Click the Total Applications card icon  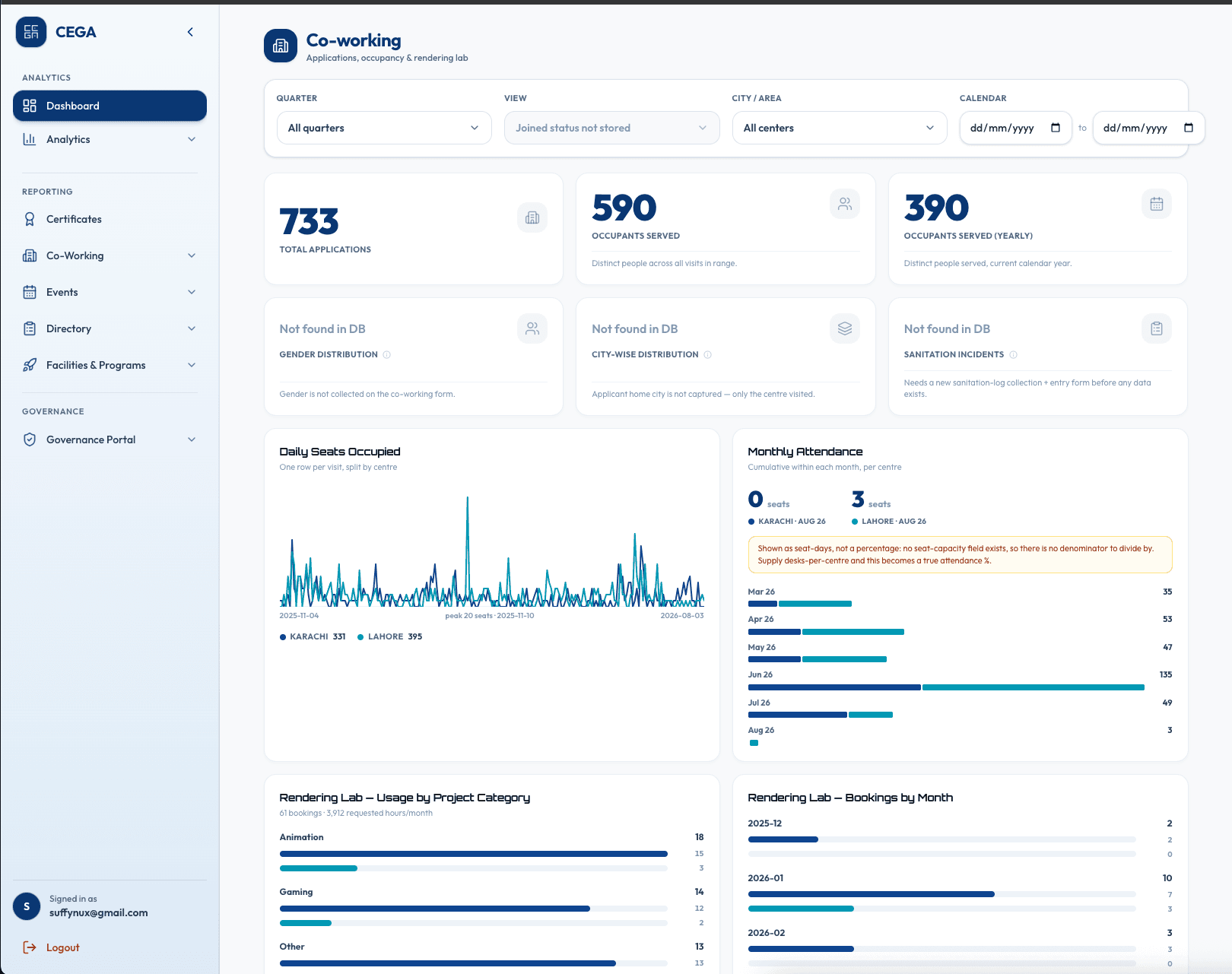[532, 217]
